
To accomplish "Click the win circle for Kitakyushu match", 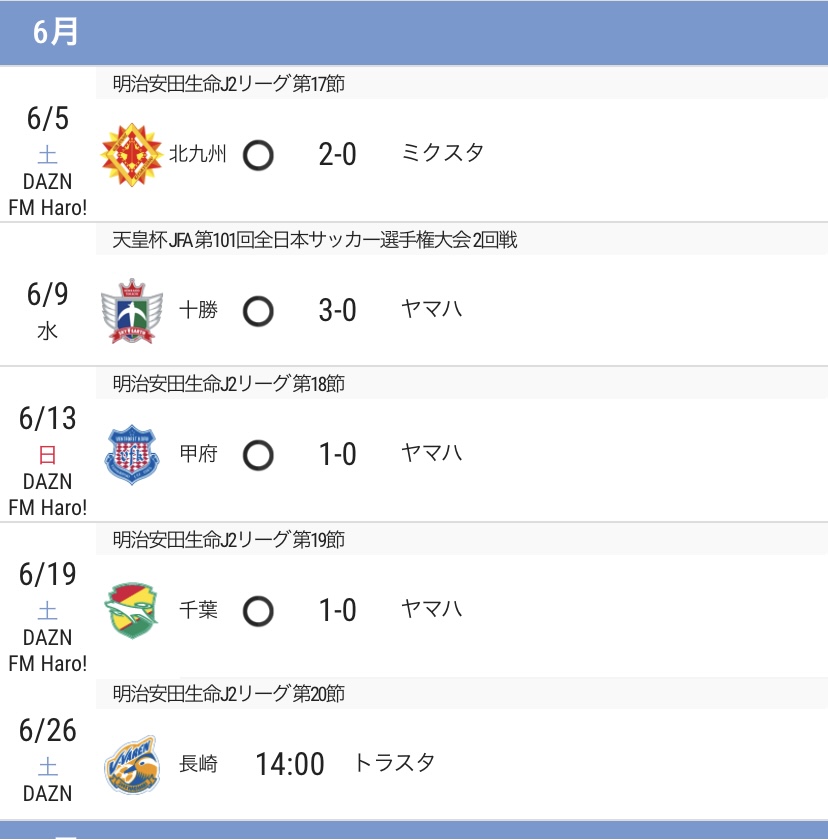I will coord(258,155).
